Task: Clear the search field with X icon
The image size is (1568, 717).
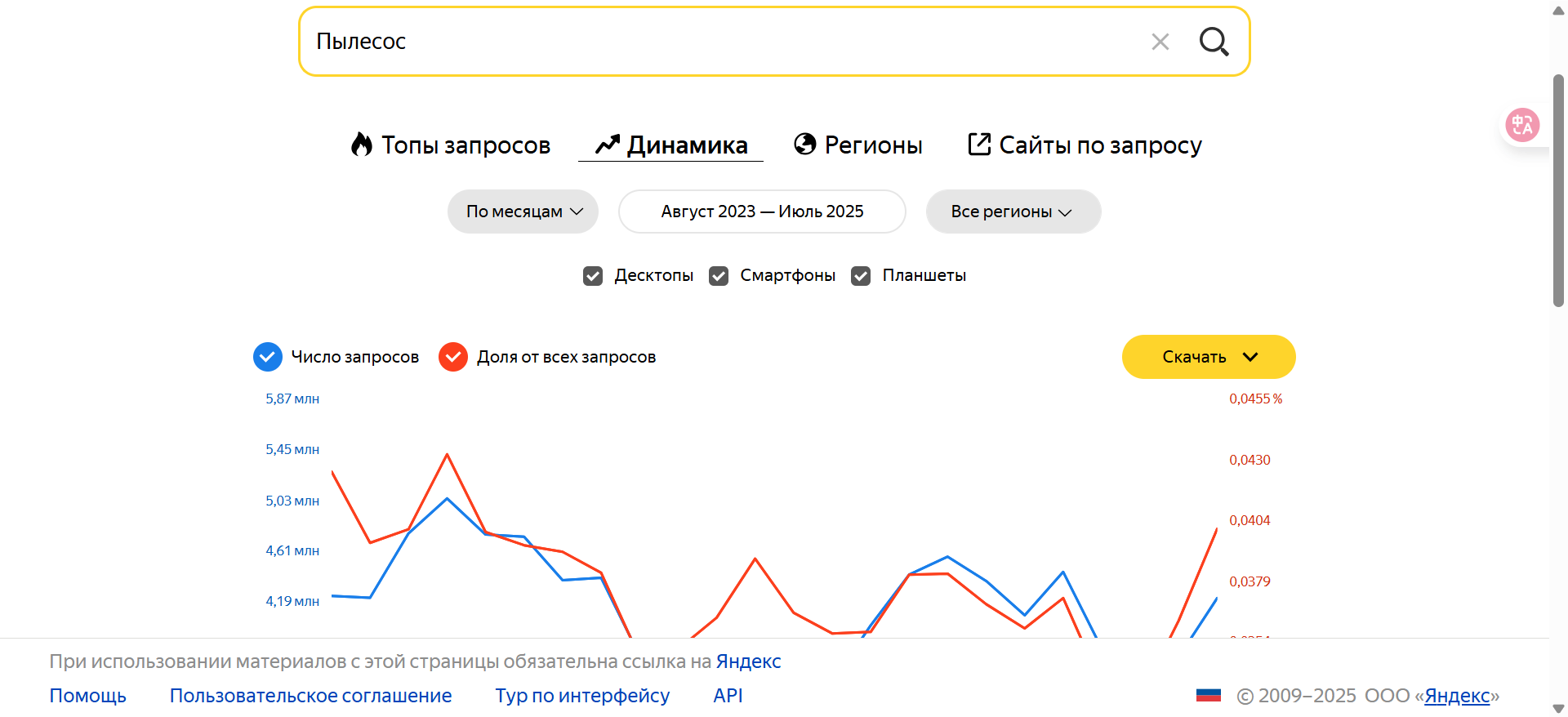Action: (1160, 42)
